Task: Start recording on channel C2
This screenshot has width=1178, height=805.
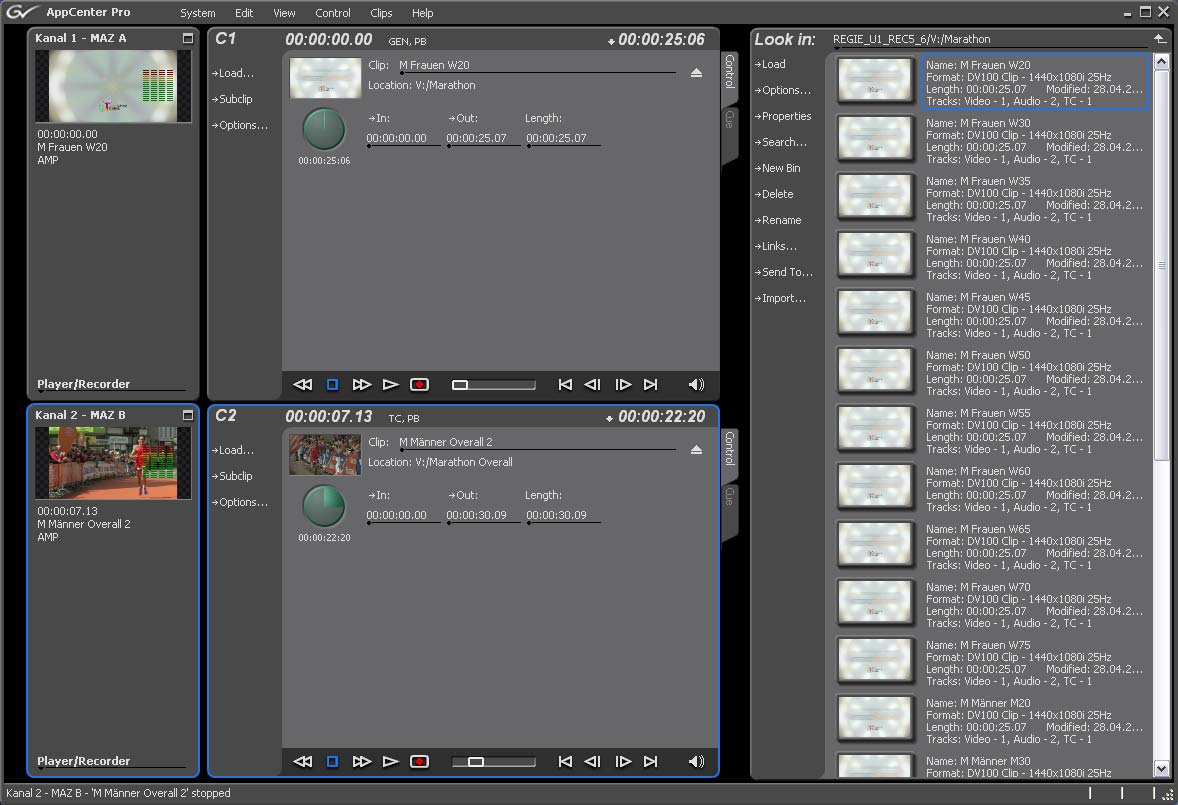Action: pos(419,761)
